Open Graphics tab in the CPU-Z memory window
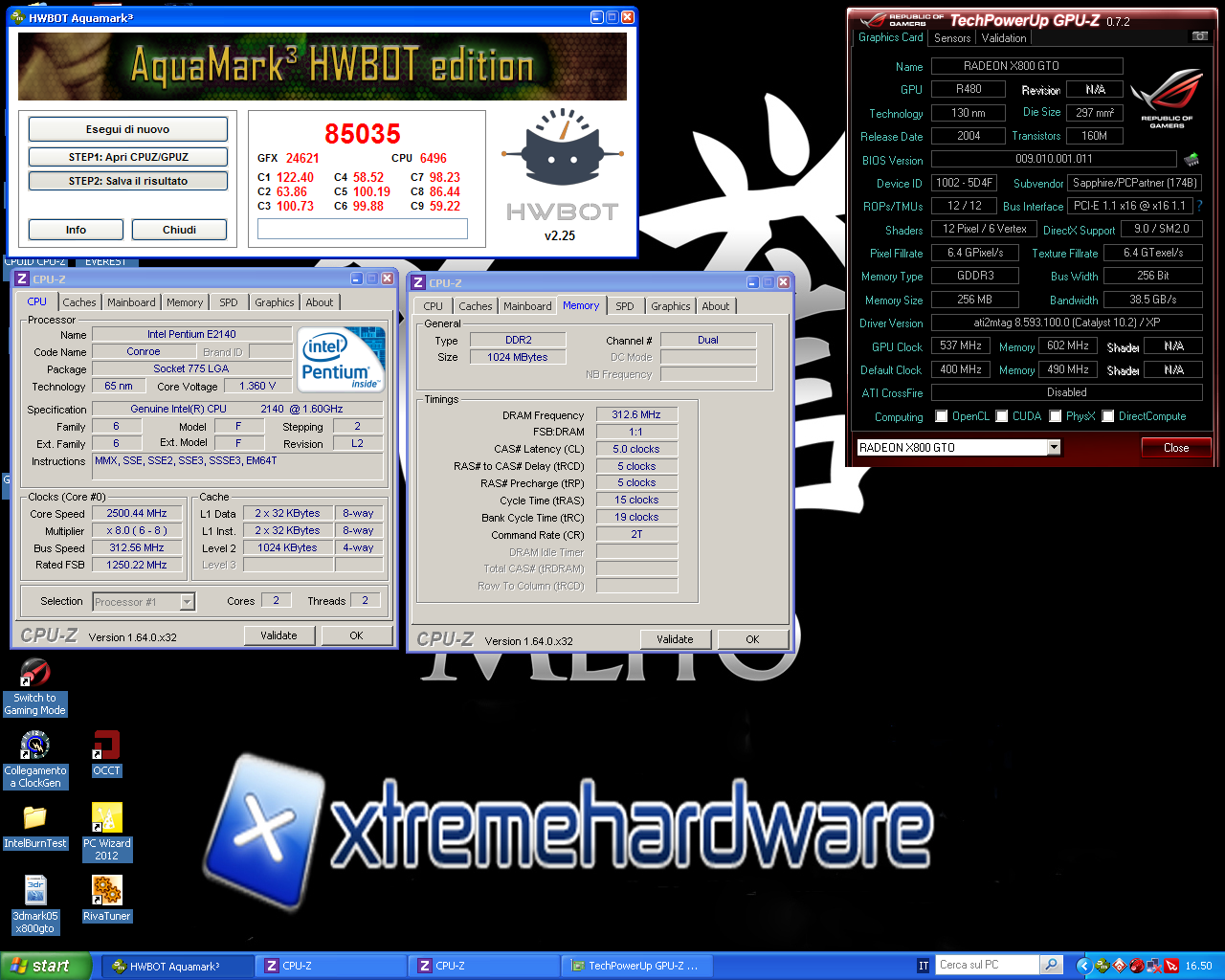Screen dimensions: 1225x980 [x=671, y=306]
